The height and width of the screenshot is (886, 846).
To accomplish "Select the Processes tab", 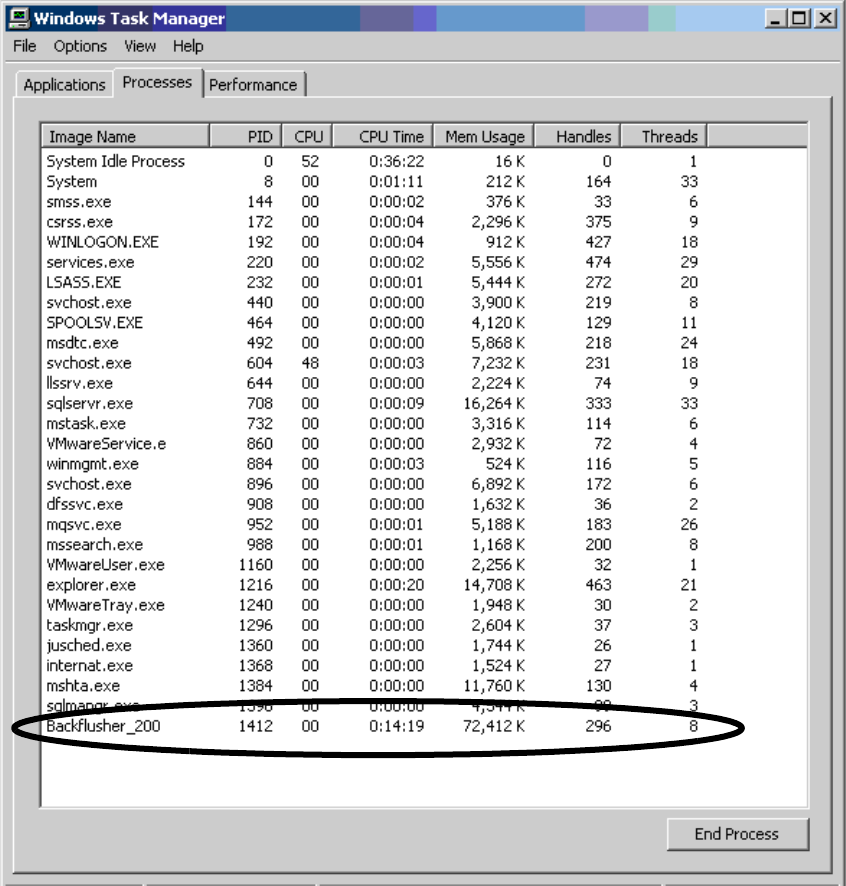I will [158, 82].
